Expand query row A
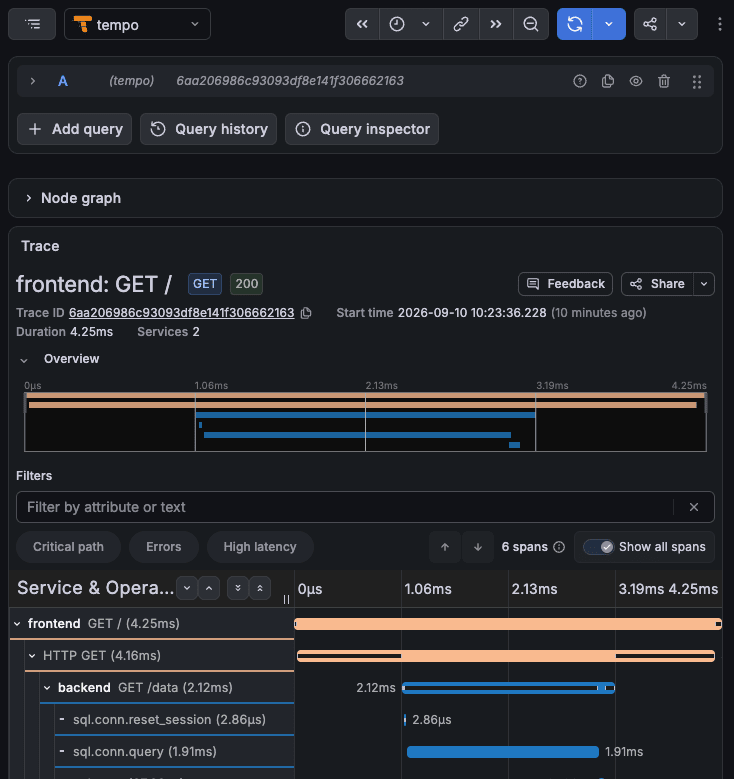 [33, 81]
